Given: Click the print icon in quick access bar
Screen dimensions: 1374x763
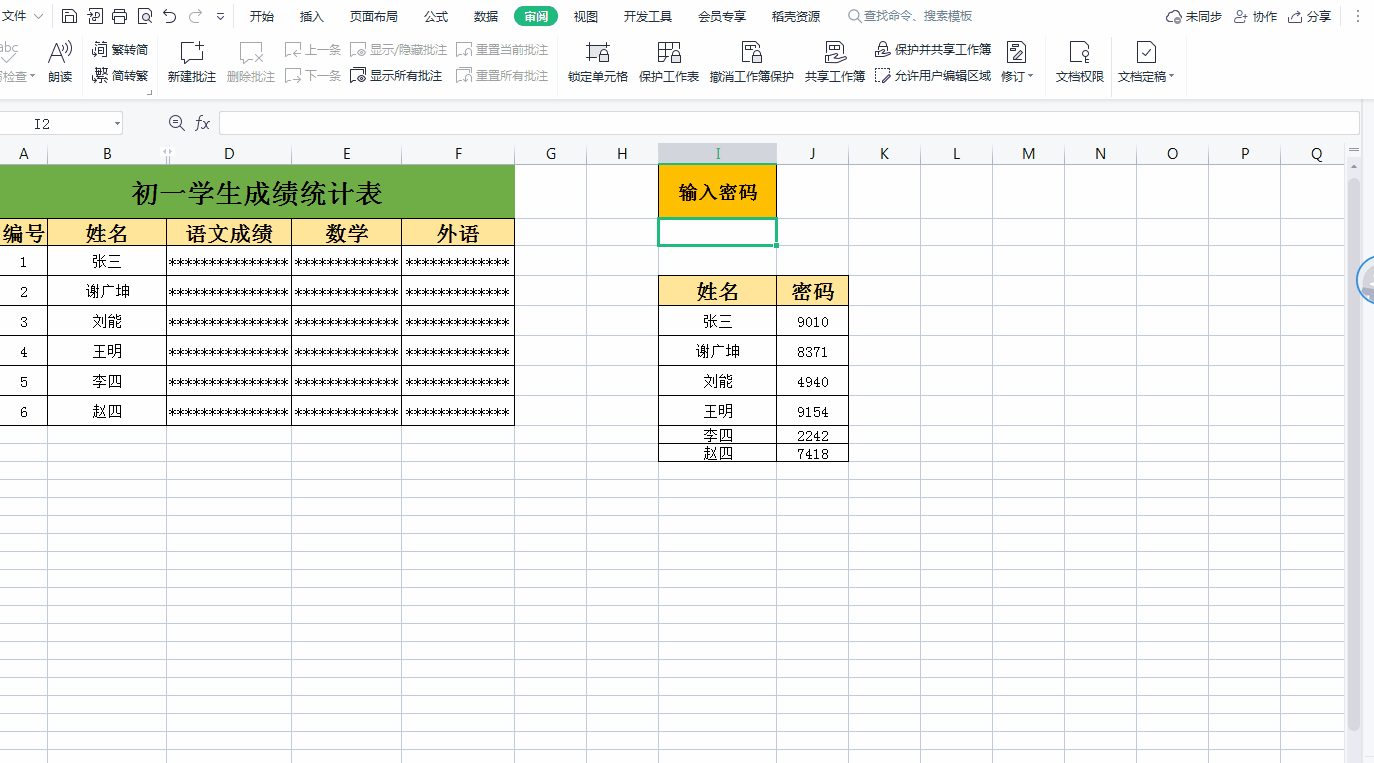Looking at the screenshot, I should tap(119, 16).
